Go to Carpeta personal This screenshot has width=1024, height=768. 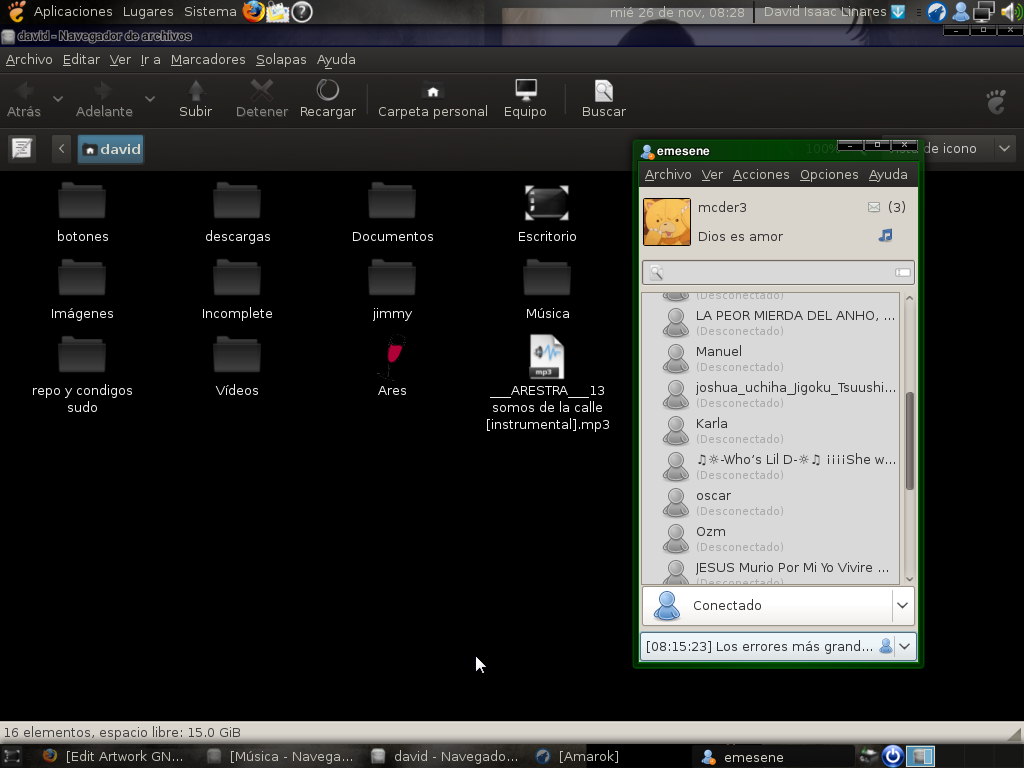[x=433, y=99]
